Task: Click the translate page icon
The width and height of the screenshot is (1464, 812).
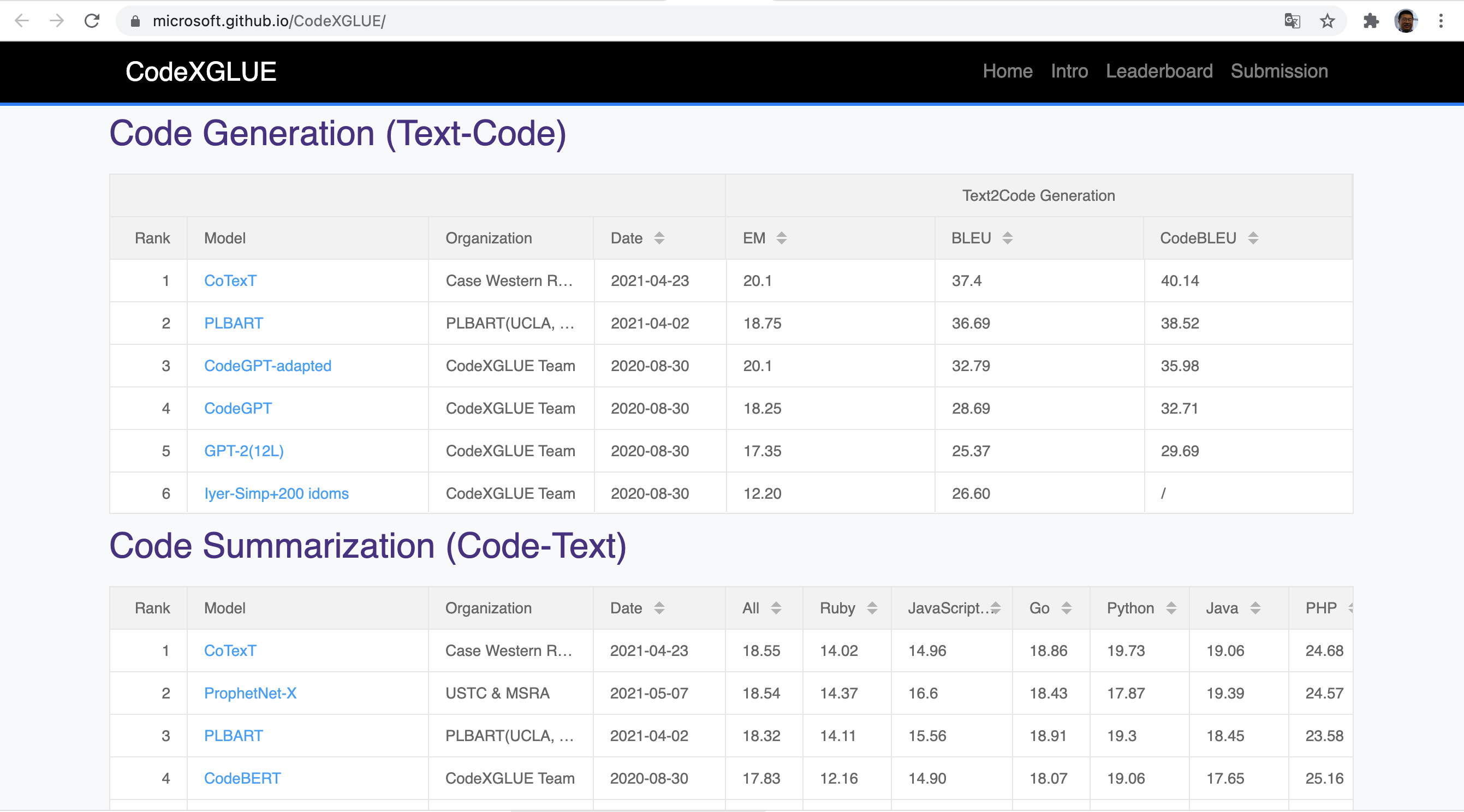Action: click(1292, 21)
